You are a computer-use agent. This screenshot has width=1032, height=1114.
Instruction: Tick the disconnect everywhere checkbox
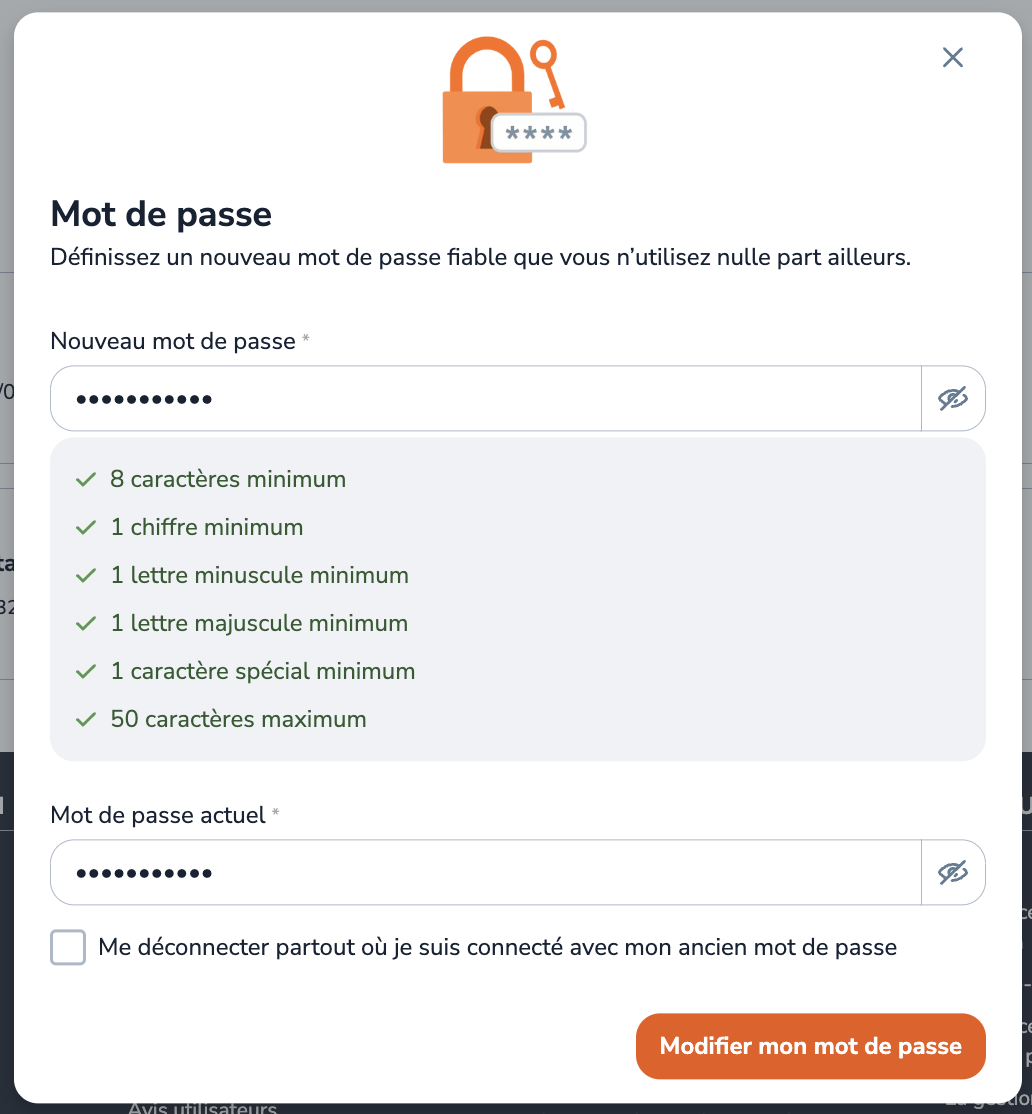[x=68, y=947]
